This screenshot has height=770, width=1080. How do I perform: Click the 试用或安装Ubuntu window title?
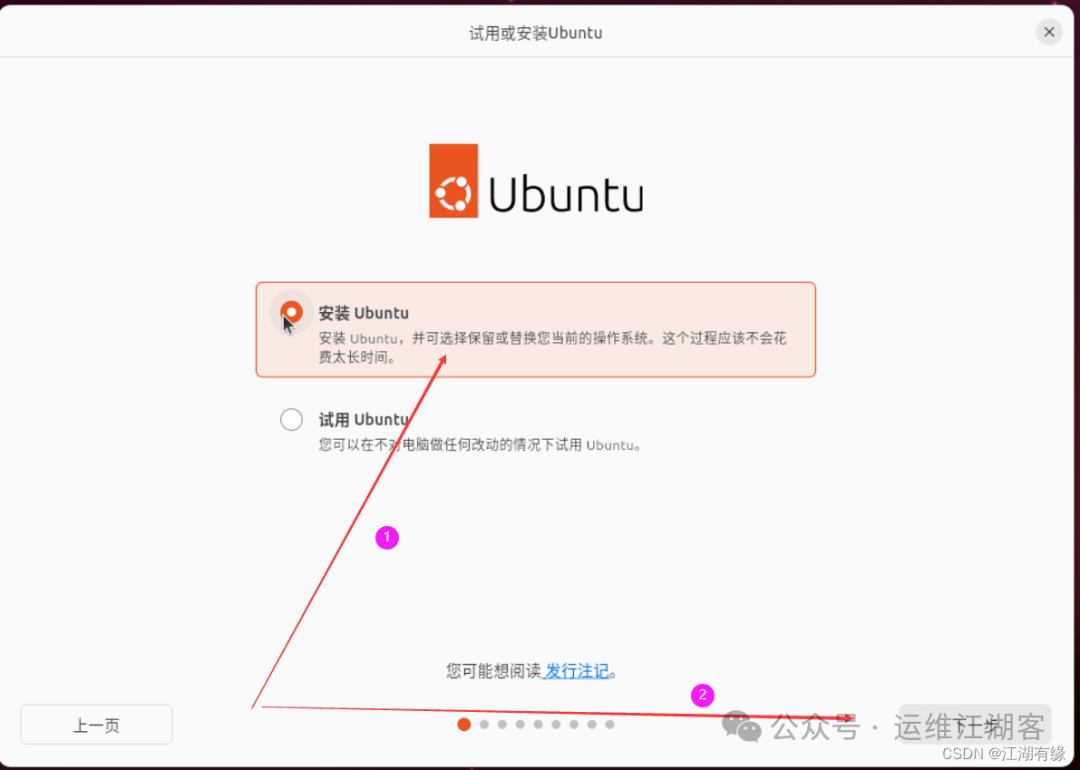pos(536,33)
